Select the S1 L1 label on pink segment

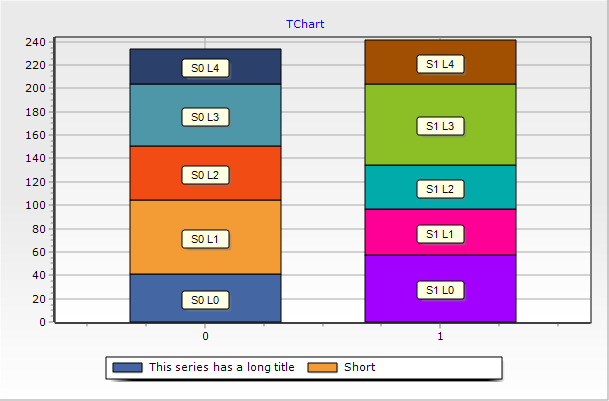pos(440,234)
